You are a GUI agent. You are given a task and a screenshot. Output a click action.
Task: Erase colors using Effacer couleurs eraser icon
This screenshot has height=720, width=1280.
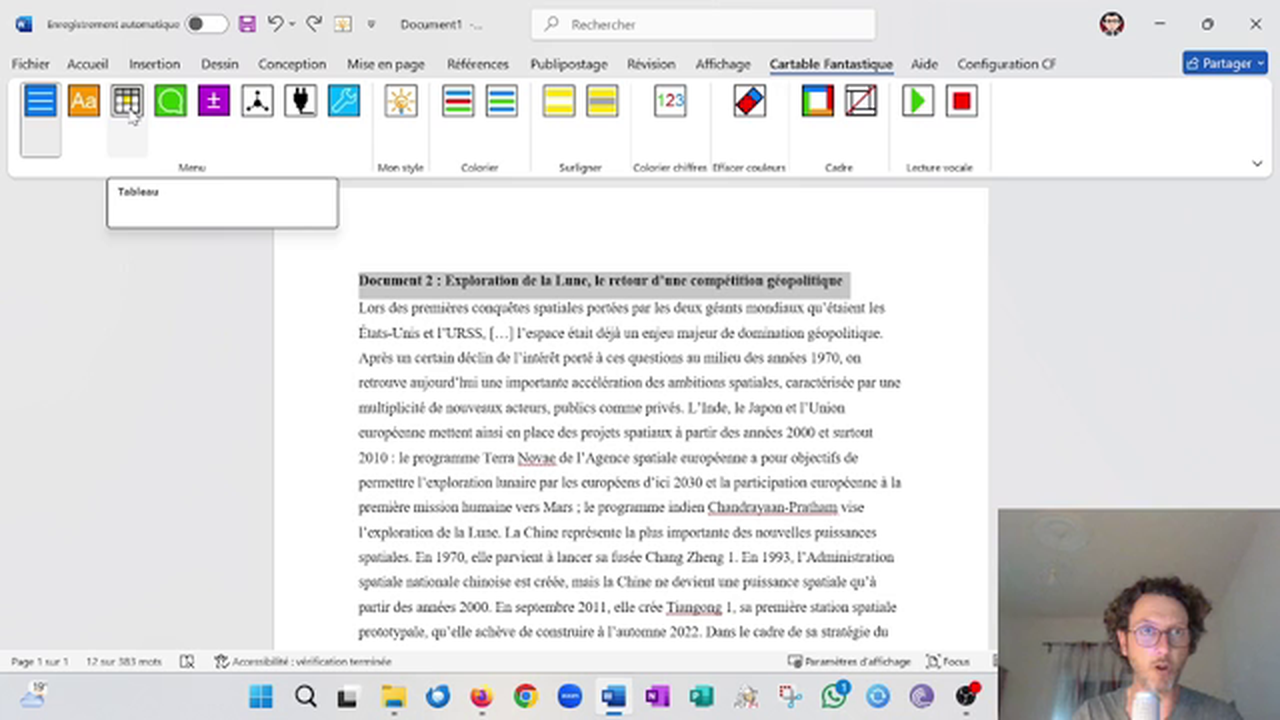tap(748, 100)
